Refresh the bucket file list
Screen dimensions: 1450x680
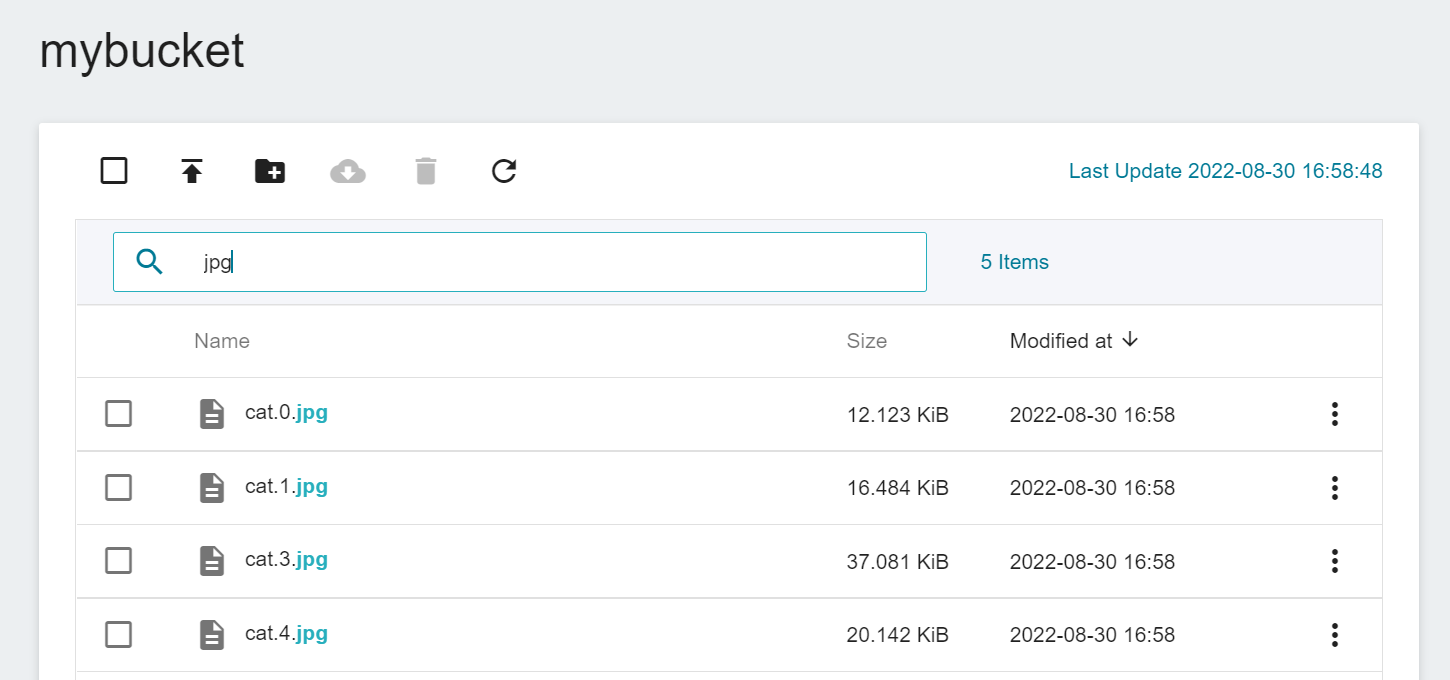(x=504, y=171)
